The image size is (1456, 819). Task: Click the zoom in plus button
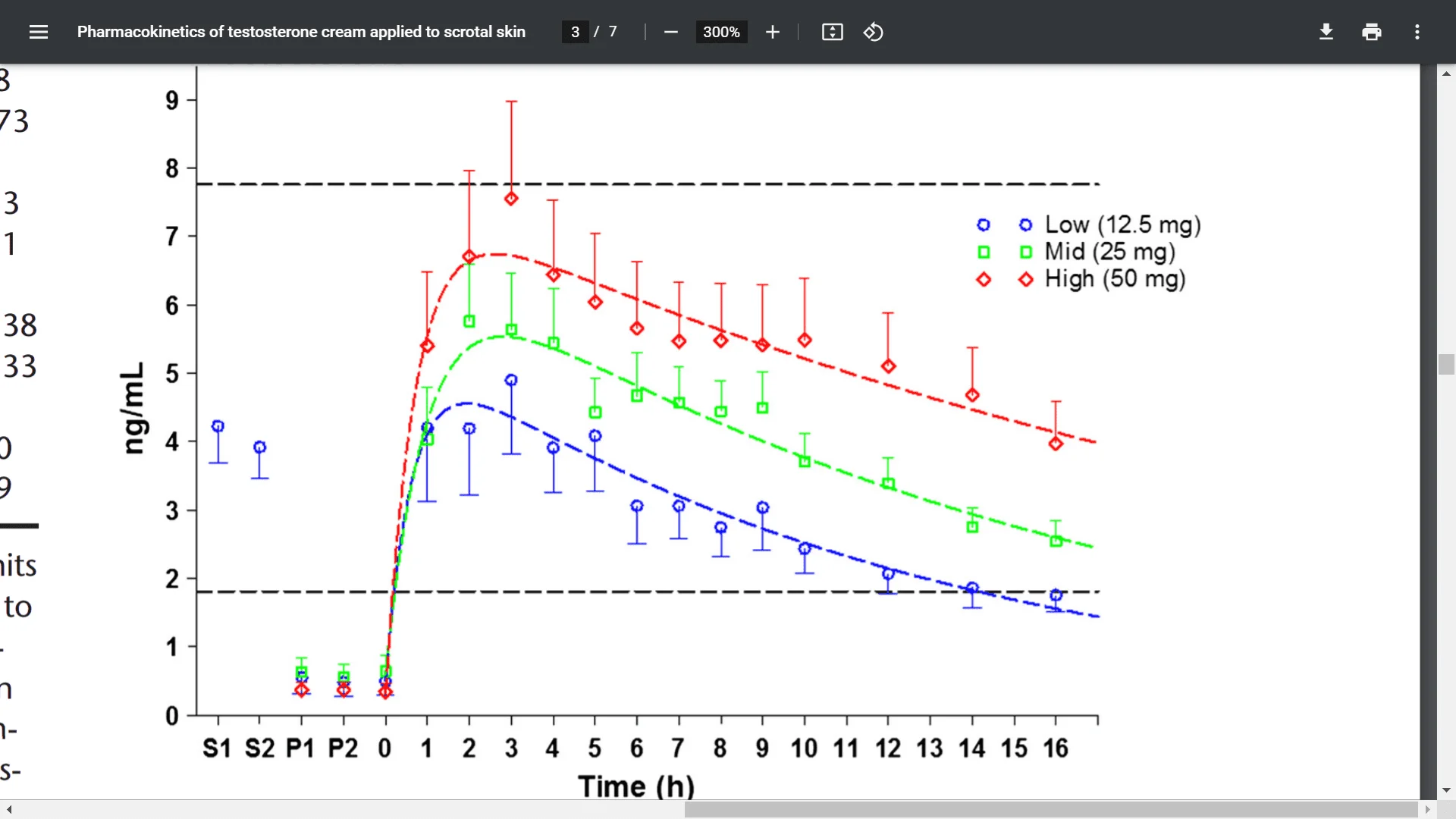(x=772, y=32)
